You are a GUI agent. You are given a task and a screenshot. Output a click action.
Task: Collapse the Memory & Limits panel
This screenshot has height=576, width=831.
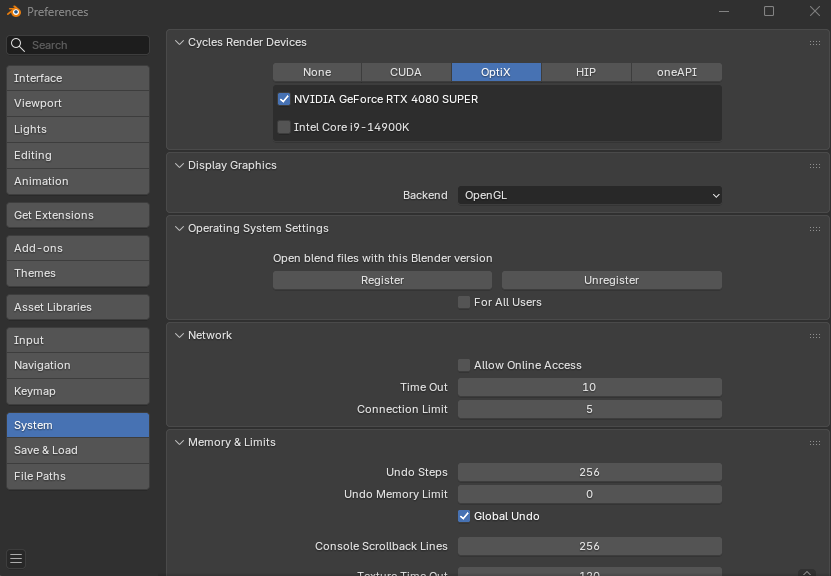[x=180, y=442]
